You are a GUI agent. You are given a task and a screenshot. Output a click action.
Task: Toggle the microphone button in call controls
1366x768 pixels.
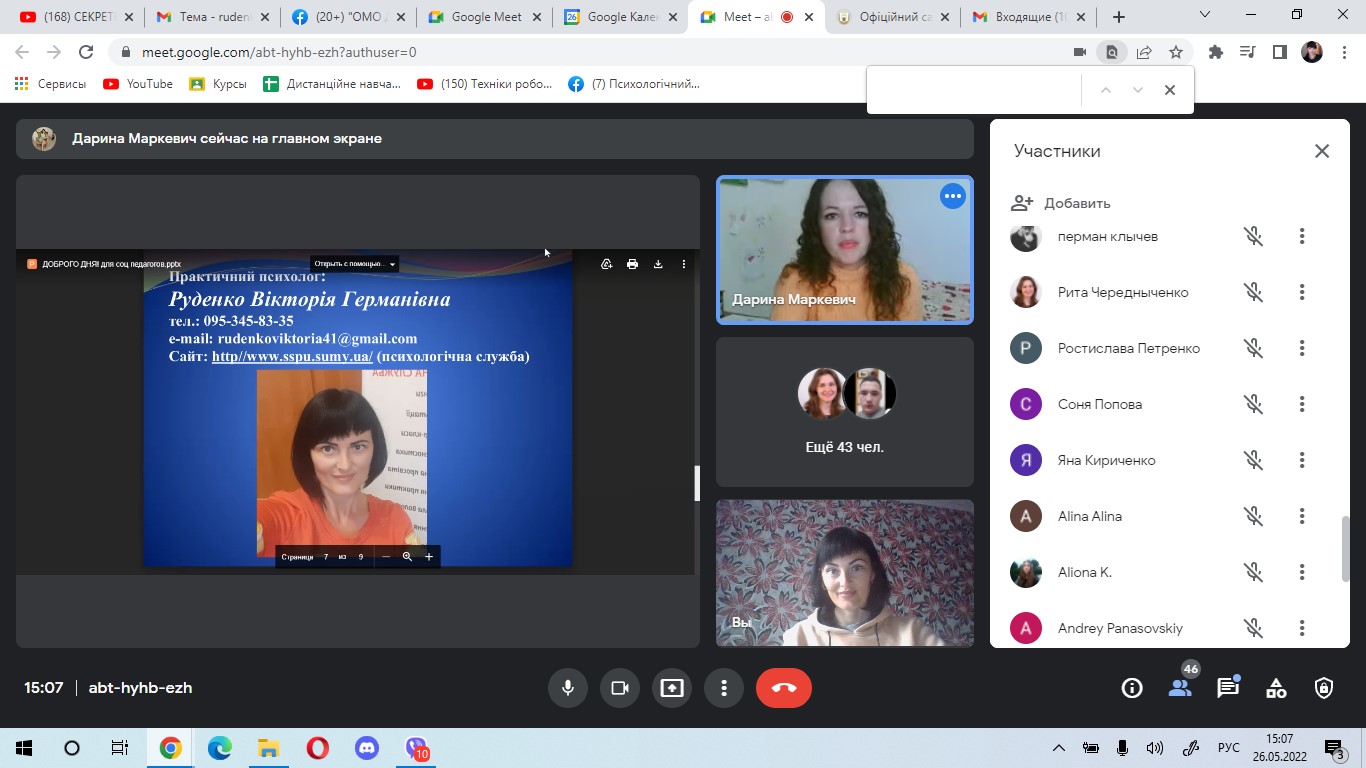tap(568, 688)
